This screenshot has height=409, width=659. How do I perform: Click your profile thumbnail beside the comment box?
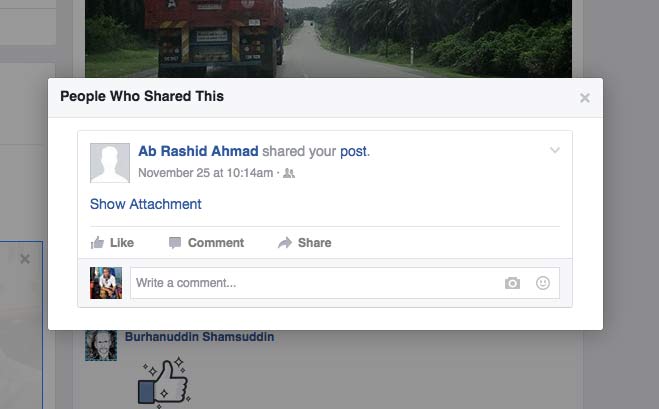click(106, 283)
